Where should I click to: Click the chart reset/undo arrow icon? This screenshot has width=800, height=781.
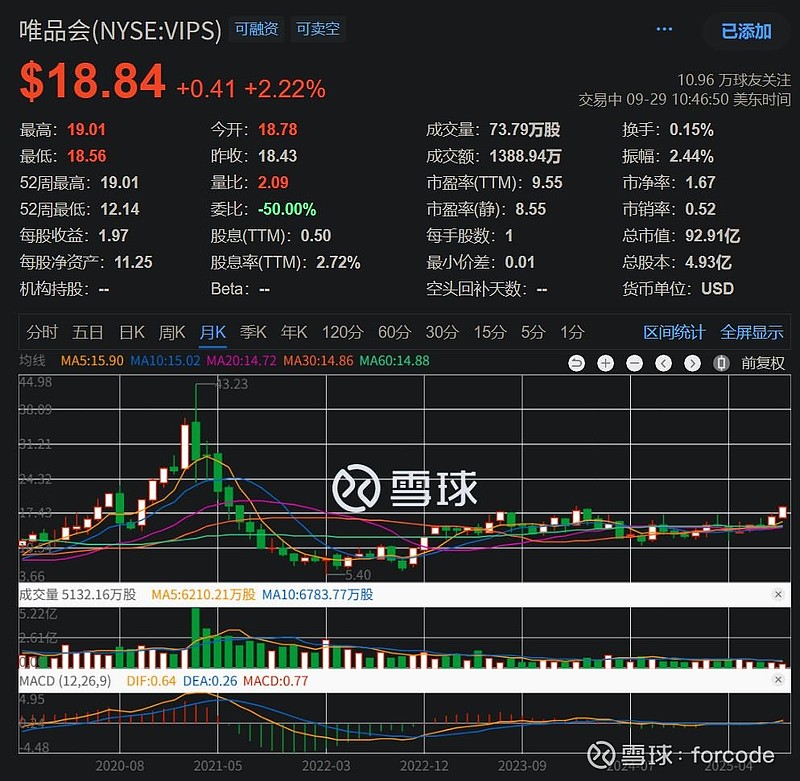point(577,363)
